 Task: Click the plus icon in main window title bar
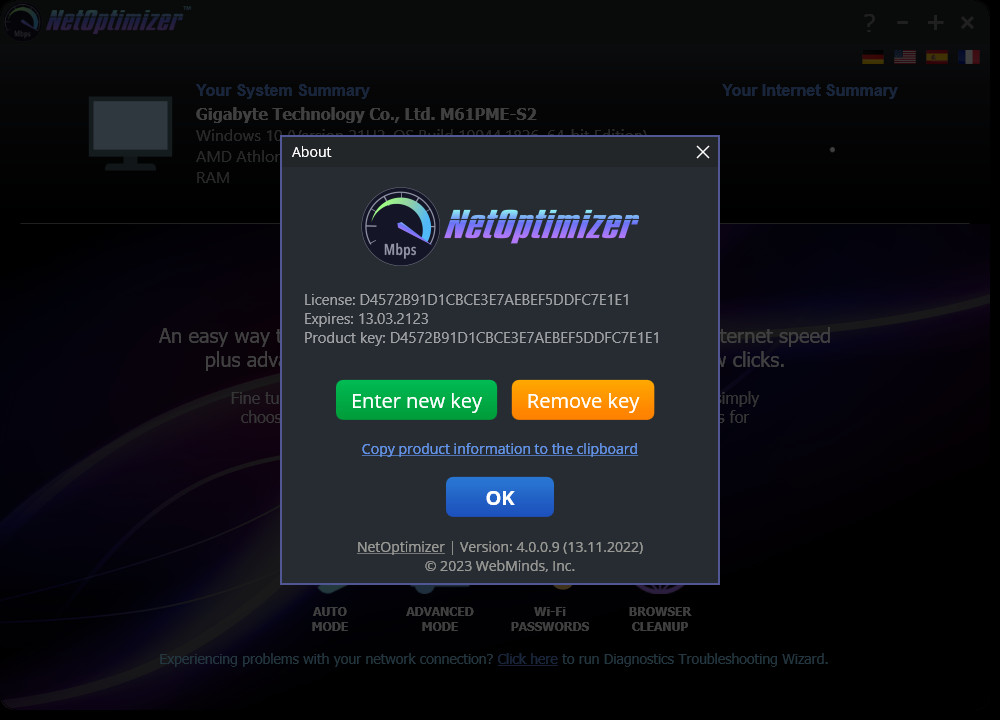tap(935, 23)
